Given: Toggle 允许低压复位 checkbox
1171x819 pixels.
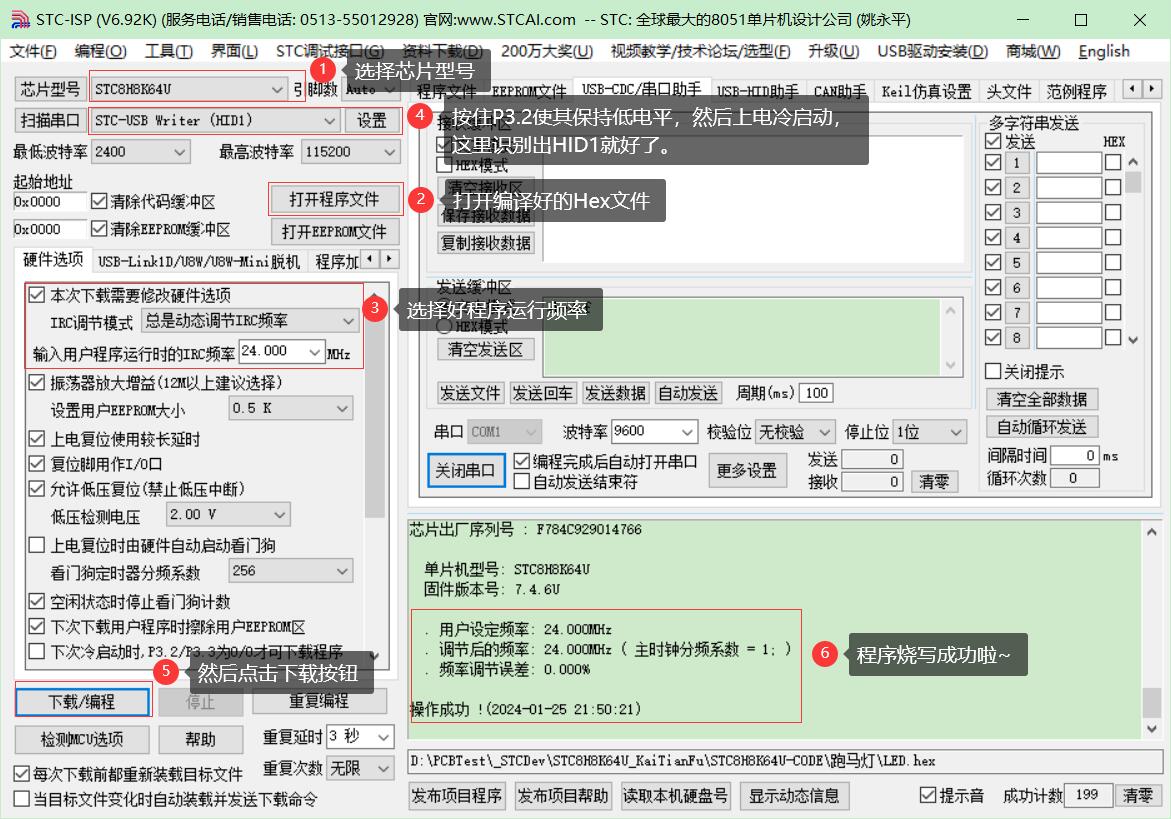Looking at the screenshot, I should 36,489.
